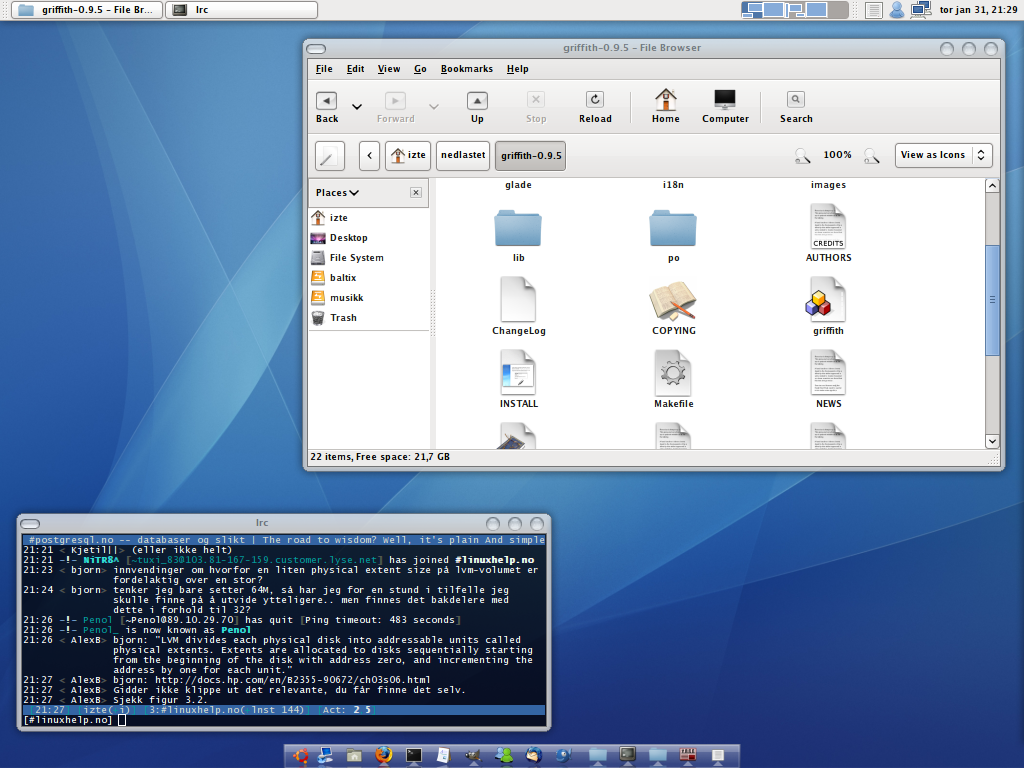This screenshot has height=768, width=1024.
Task: Open the Bookmarks menu
Action: coord(466,69)
